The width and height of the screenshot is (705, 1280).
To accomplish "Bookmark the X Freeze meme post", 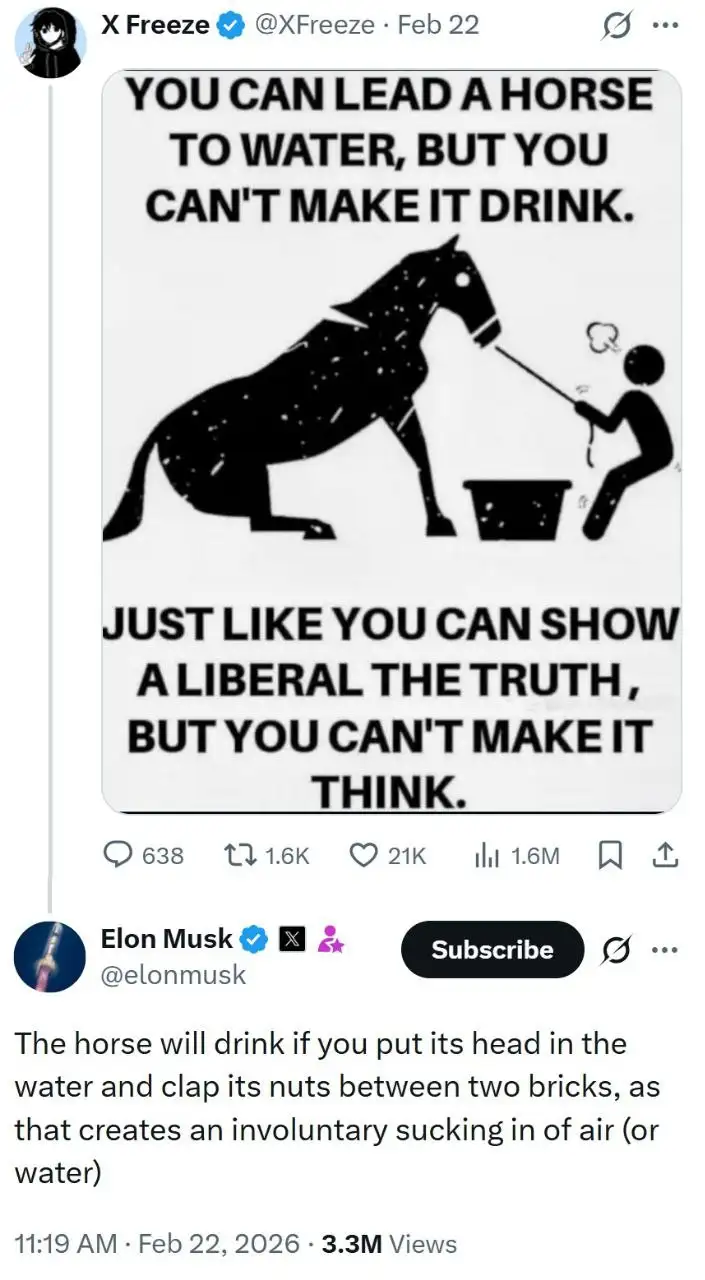I will (x=608, y=856).
